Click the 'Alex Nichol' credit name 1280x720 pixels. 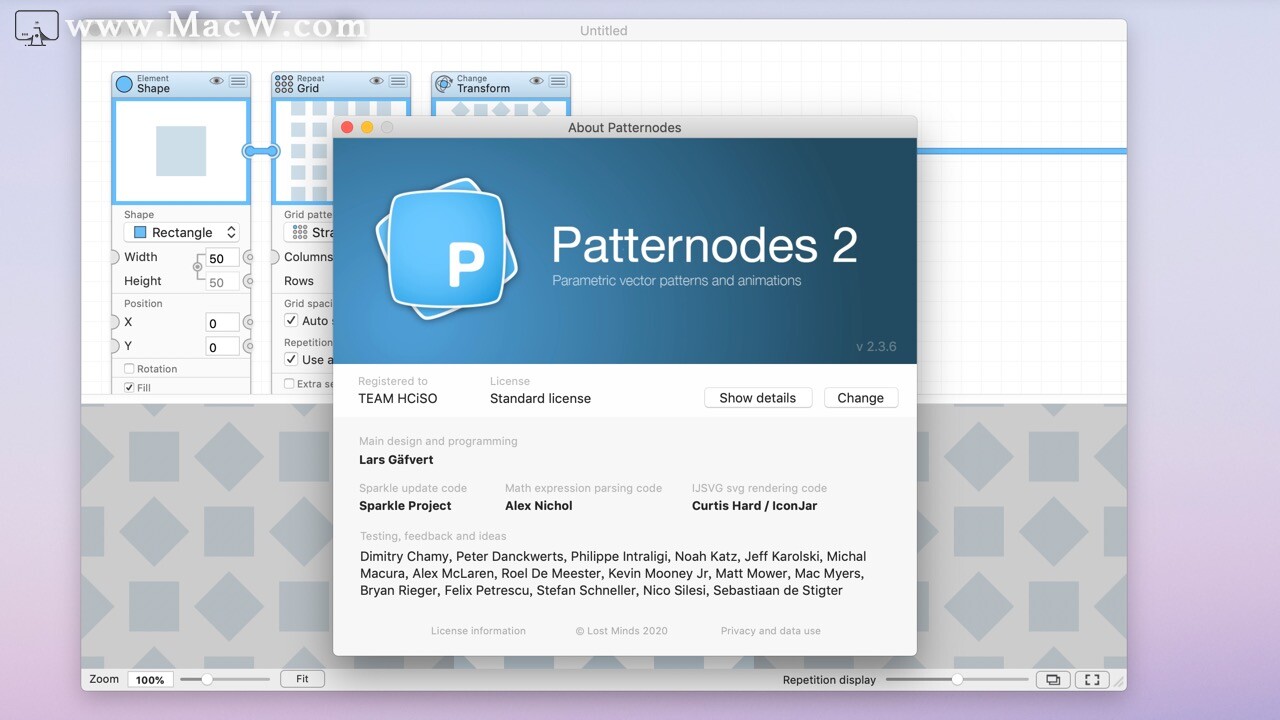pyautogui.click(x=539, y=506)
